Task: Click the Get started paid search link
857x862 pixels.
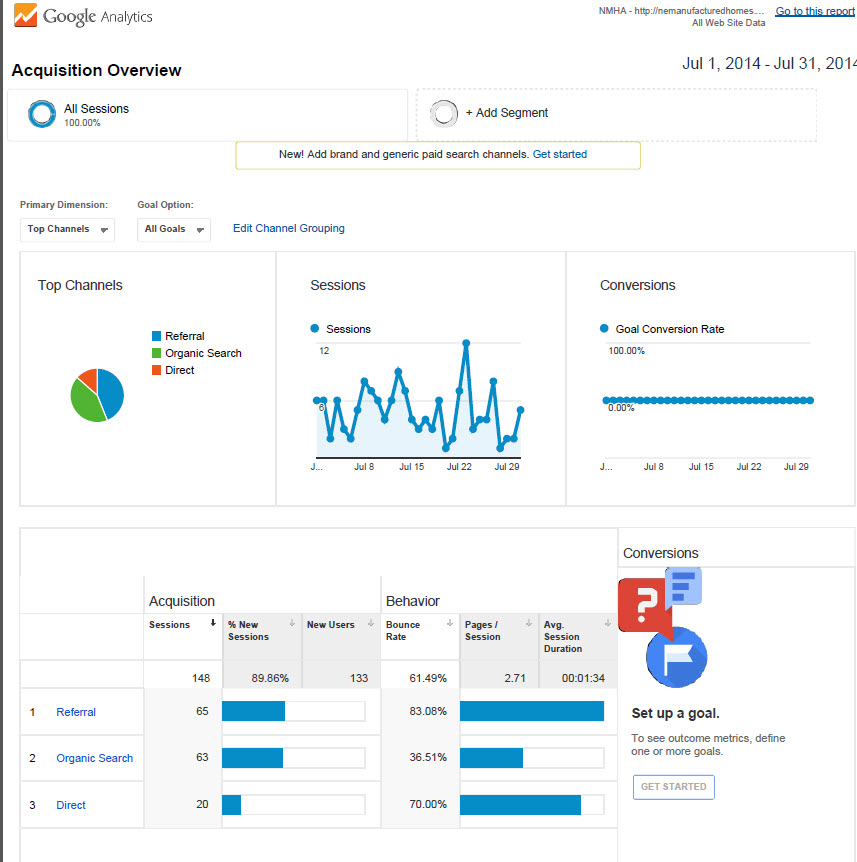Action: coord(560,155)
